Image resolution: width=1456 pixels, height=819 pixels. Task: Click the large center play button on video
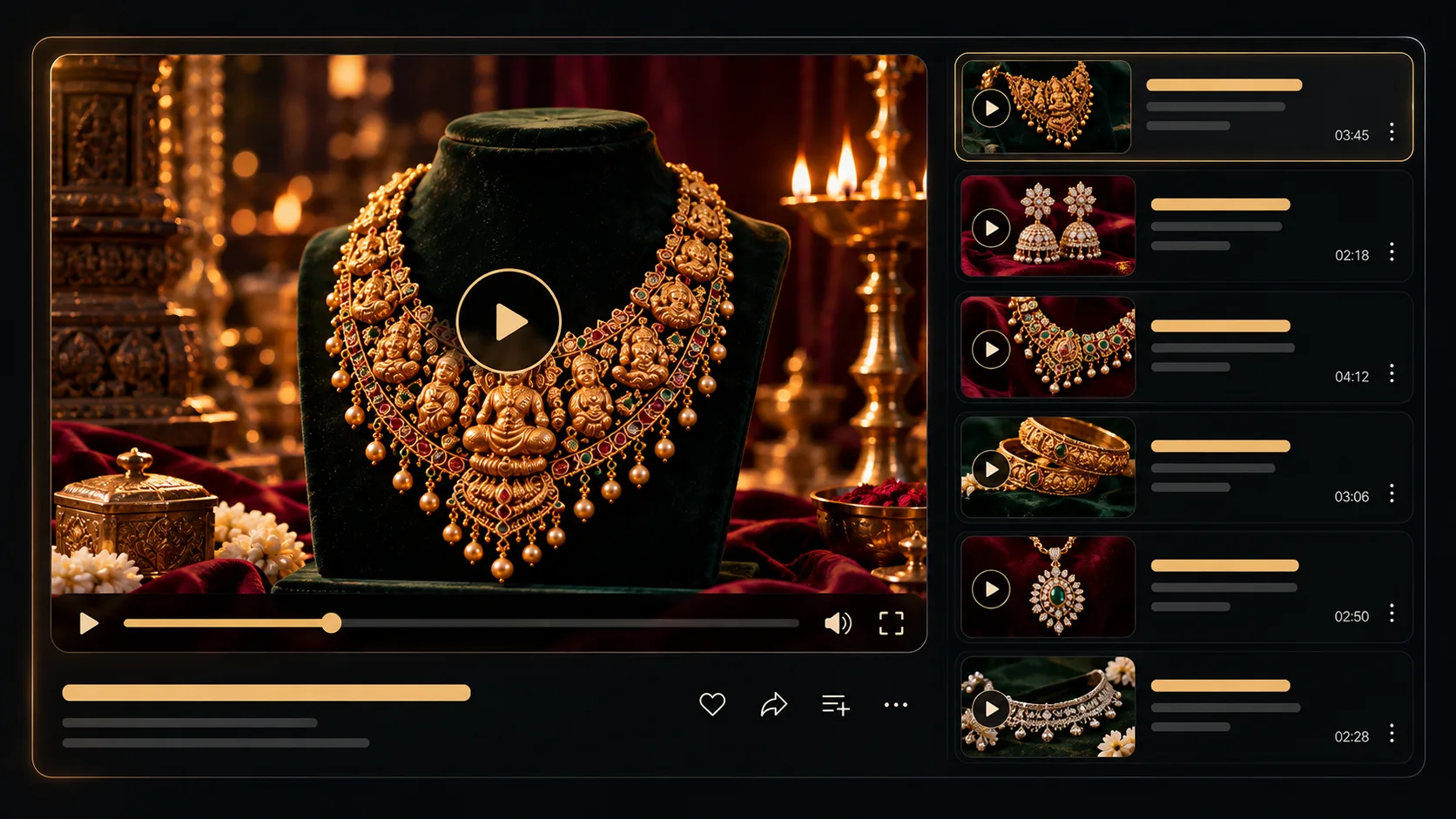click(x=509, y=322)
